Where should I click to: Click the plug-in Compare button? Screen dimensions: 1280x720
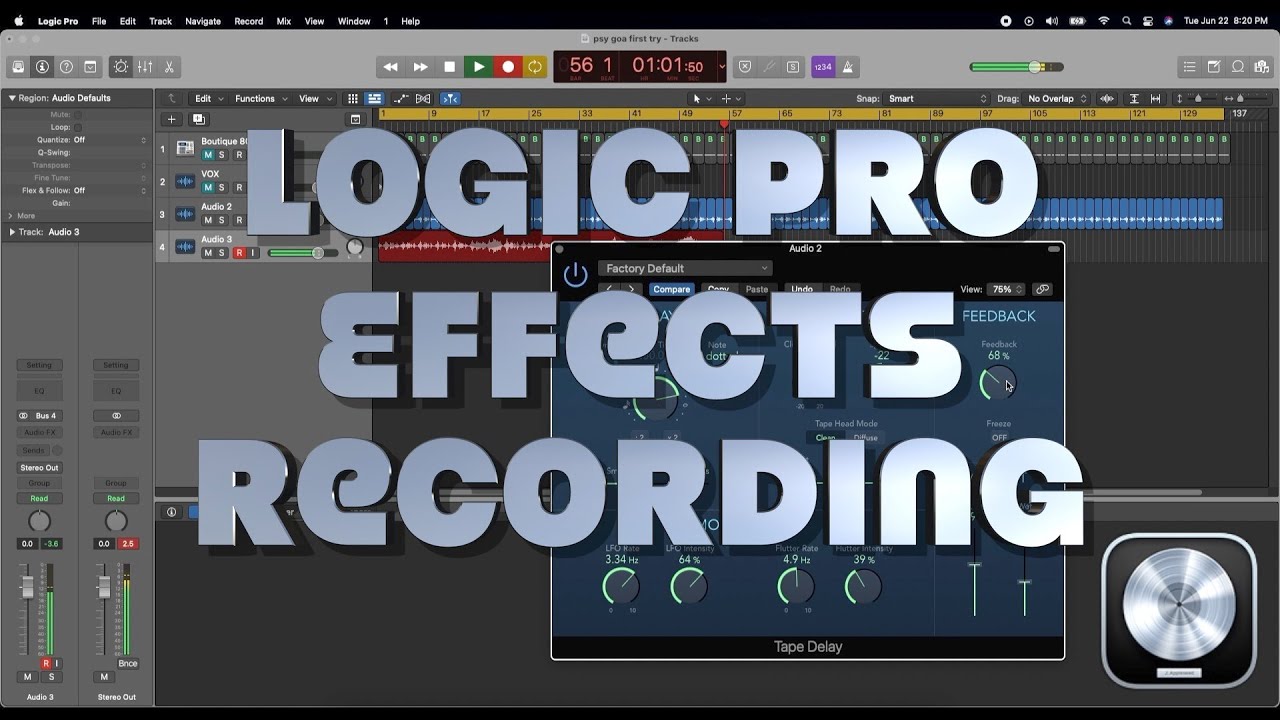[671, 289]
